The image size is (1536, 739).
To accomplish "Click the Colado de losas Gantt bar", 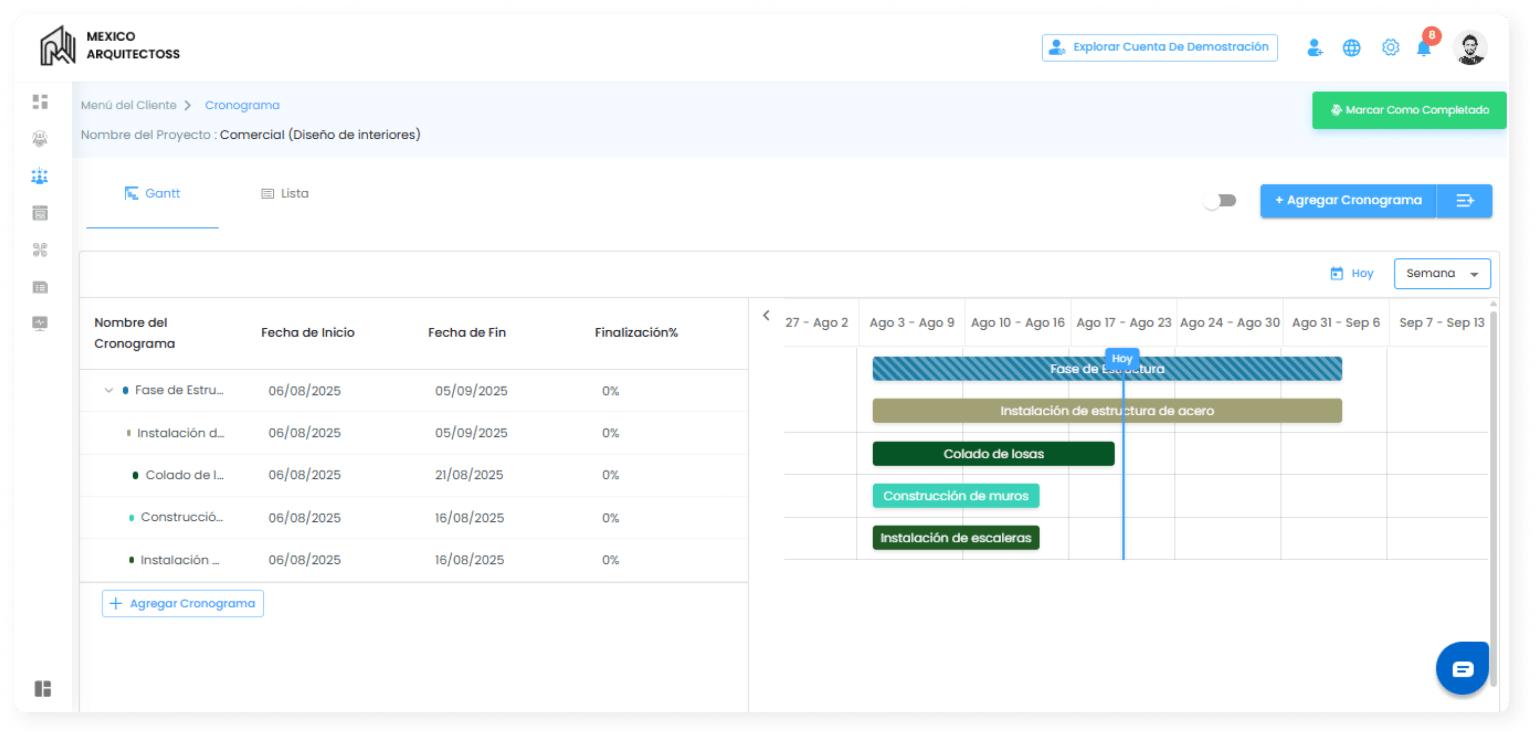I will tap(993, 454).
